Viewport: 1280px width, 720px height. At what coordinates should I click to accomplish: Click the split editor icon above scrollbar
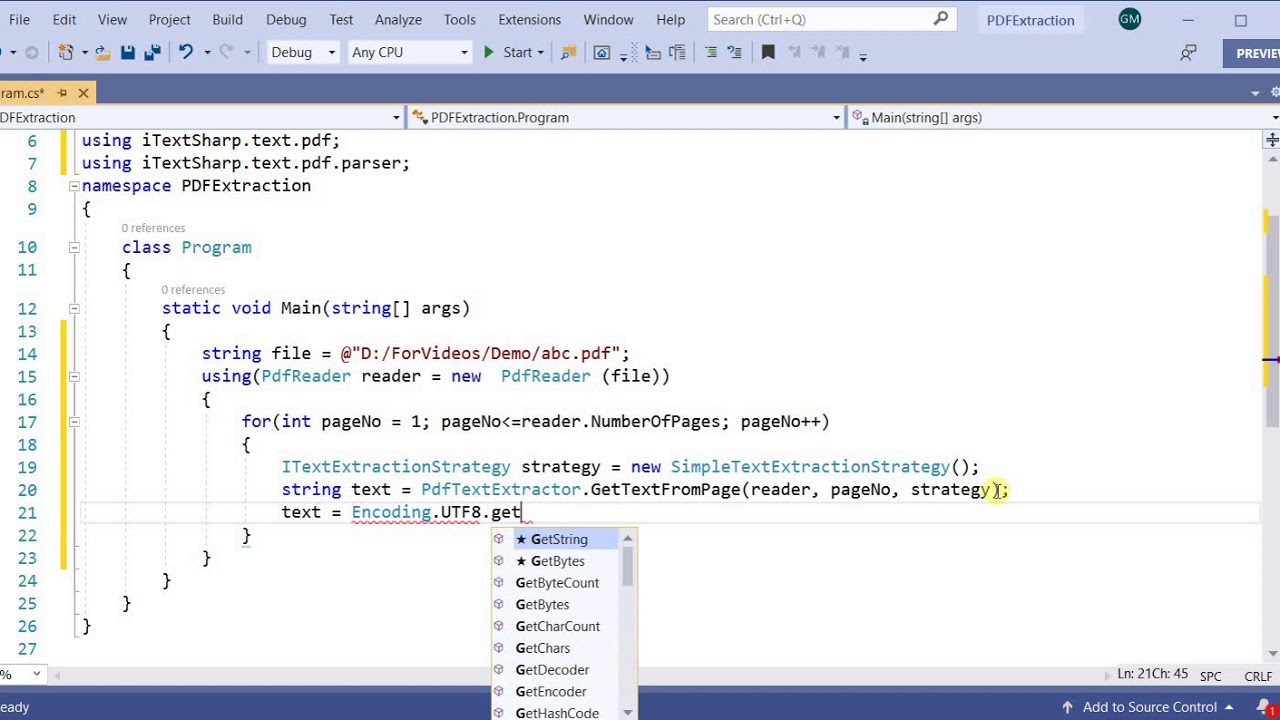1270,140
